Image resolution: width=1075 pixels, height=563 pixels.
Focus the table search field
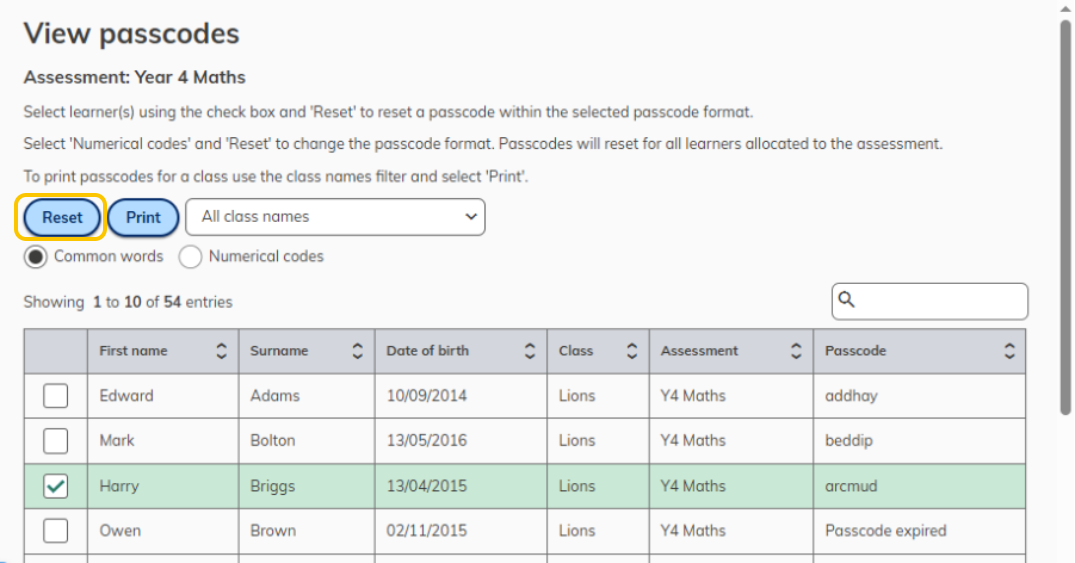(x=940, y=301)
